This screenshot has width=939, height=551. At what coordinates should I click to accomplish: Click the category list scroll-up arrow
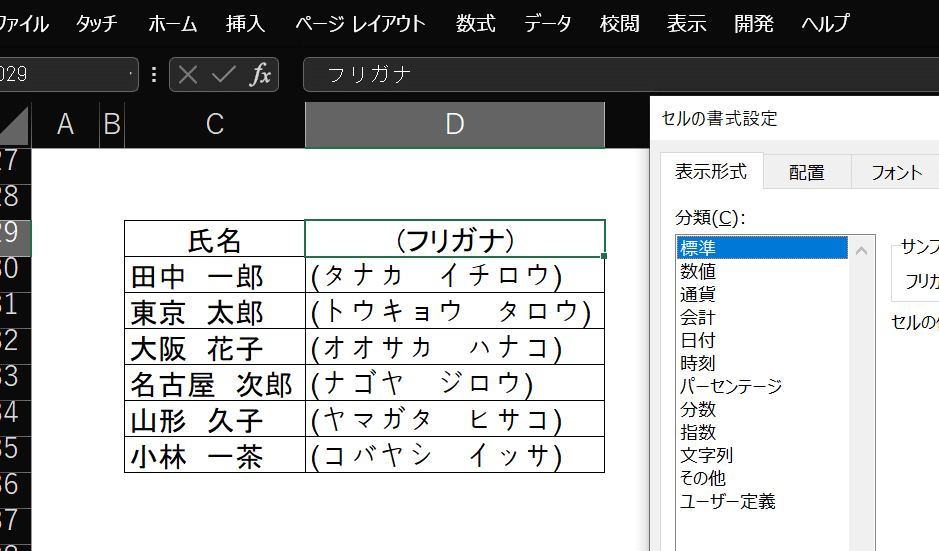[862, 250]
